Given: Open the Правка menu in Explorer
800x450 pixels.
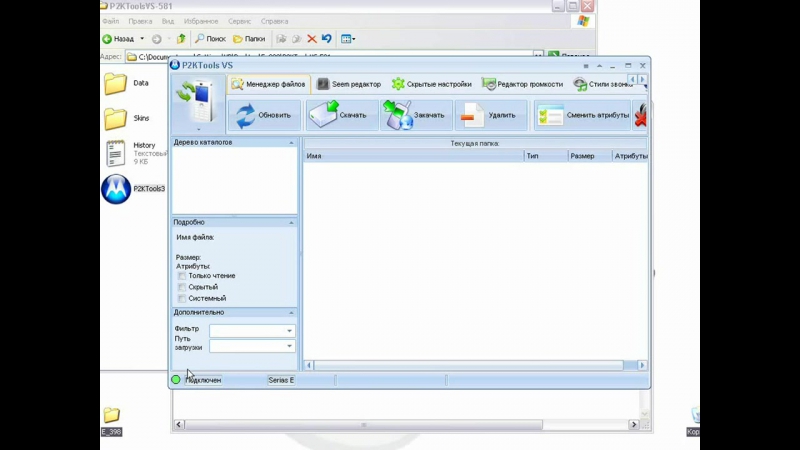Looking at the screenshot, I should pos(140,21).
